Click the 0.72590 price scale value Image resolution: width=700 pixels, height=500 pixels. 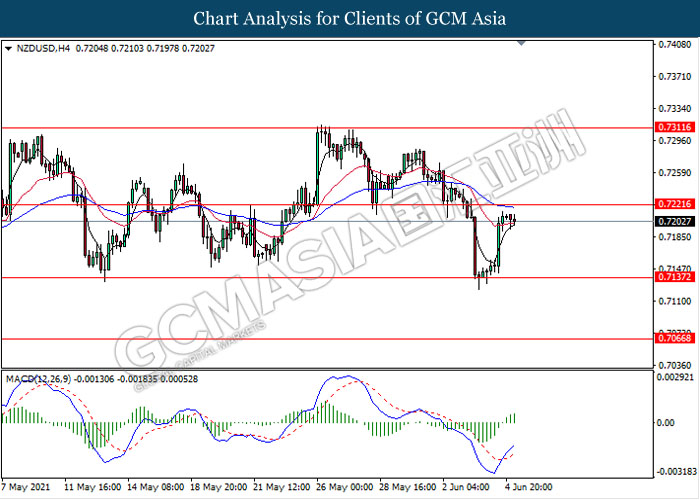(675, 173)
